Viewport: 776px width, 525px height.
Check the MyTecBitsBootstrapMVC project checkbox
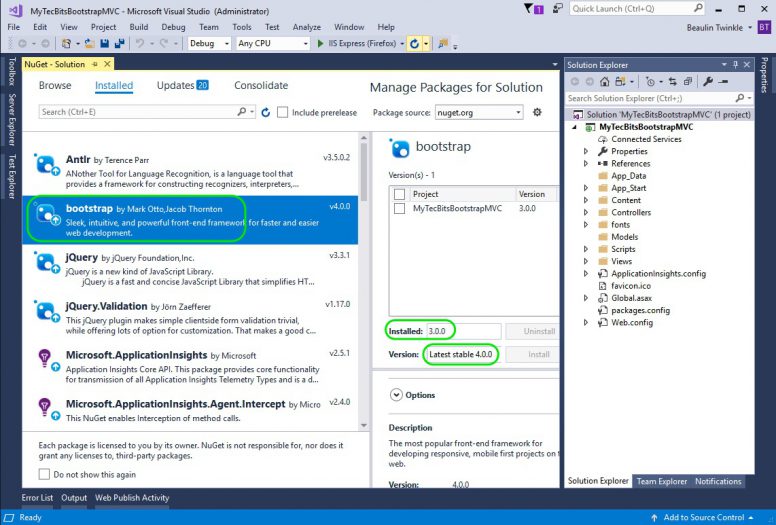click(x=400, y=209)
